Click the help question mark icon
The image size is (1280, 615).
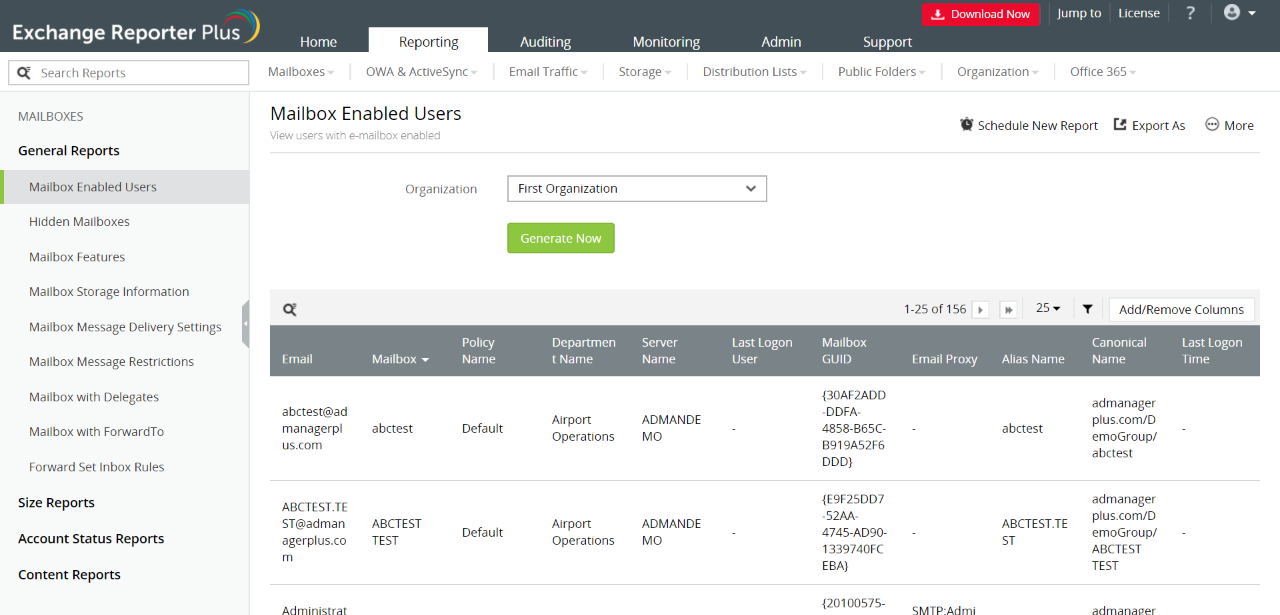coord(1190,13)
